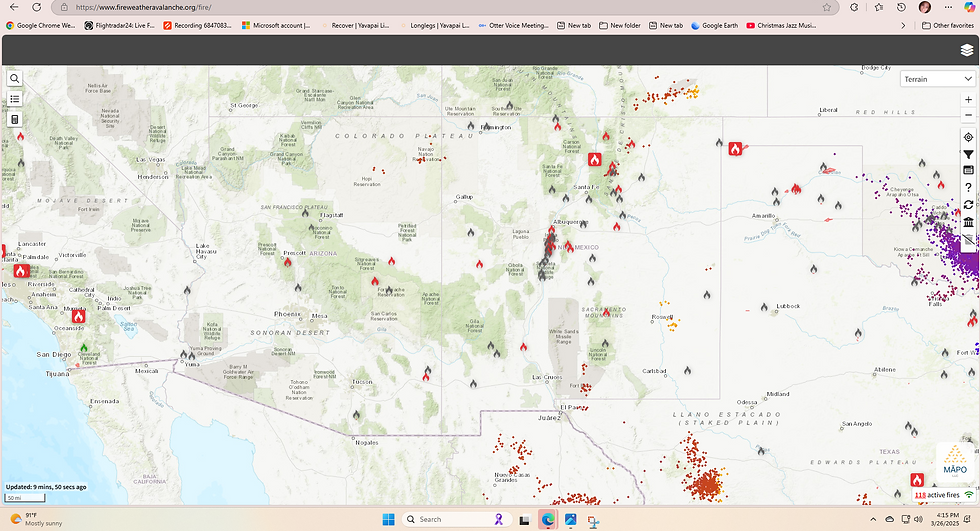Open the filter funnel tool
The height and width of the screenshot is (531, 980).
coord(968,154)
